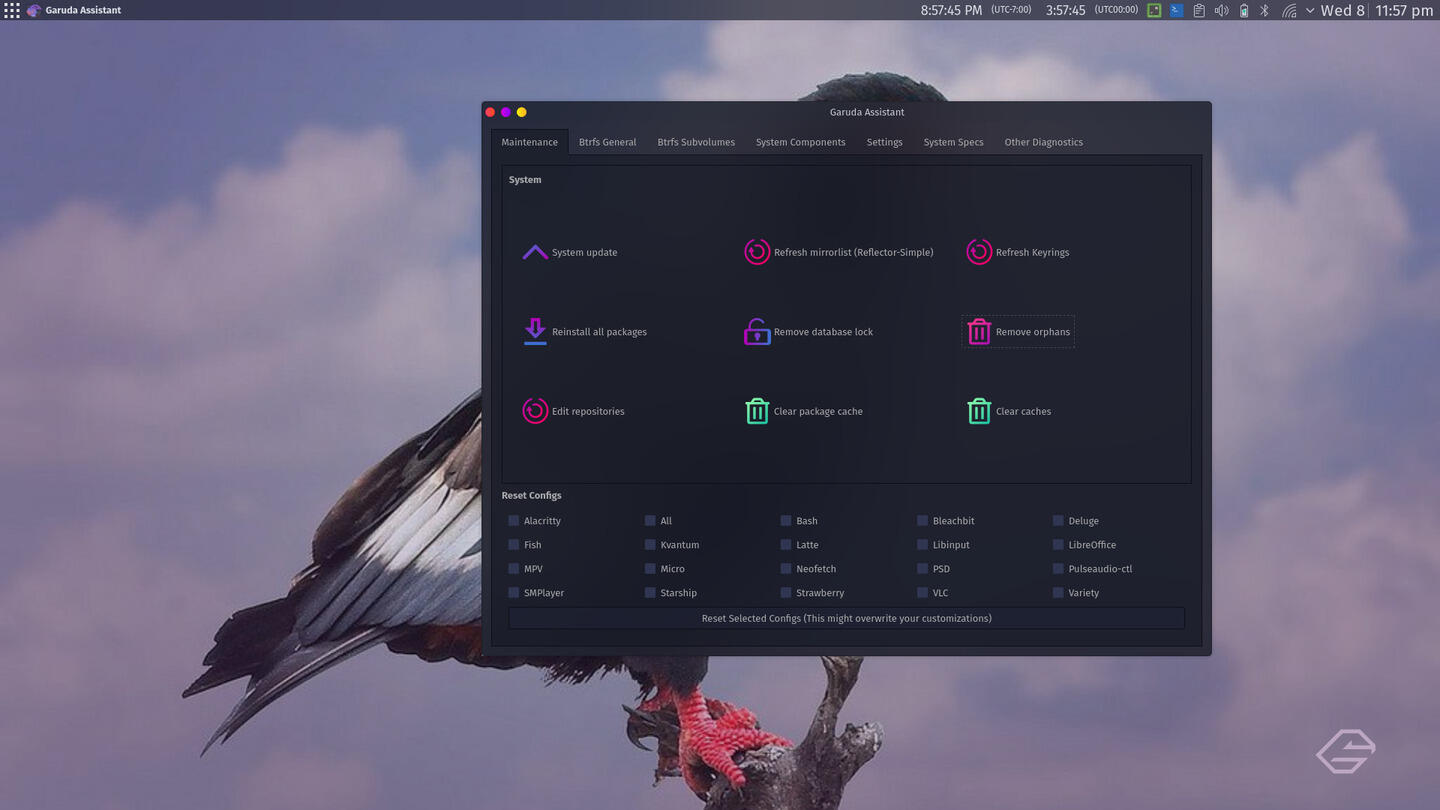Screen dimensions: 1440x810
Task: Click the yellow window control button
Action: [x=521, y=112]
